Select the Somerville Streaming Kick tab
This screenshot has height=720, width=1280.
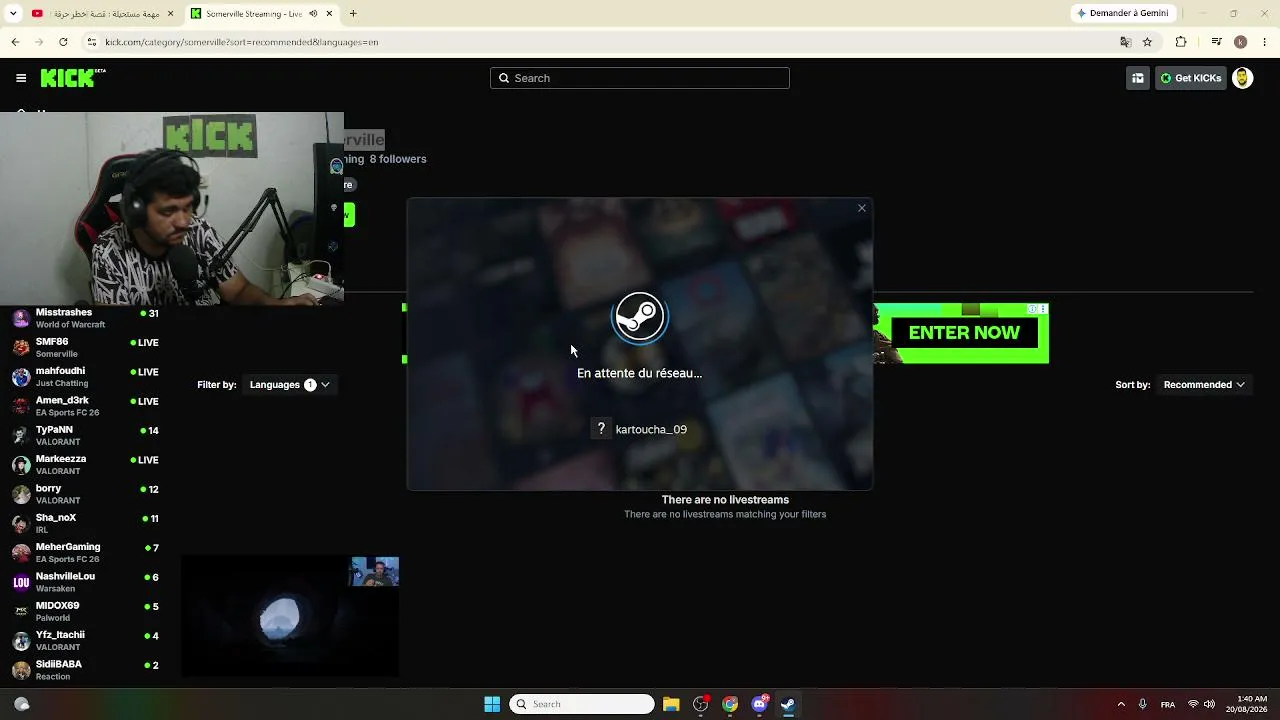tap(262, 14)
